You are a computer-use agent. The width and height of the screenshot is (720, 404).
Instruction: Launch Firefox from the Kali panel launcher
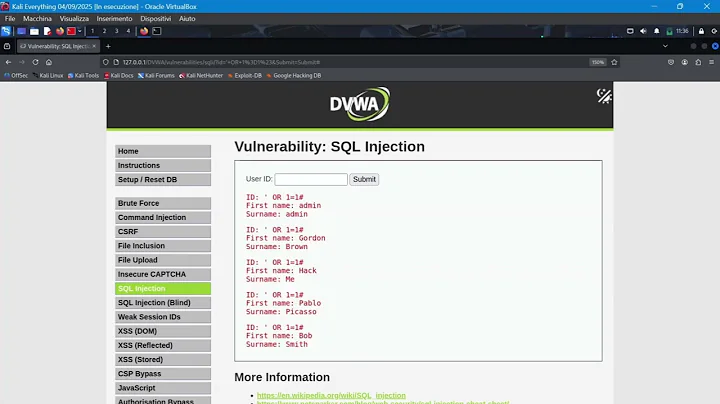click(60, 31)
